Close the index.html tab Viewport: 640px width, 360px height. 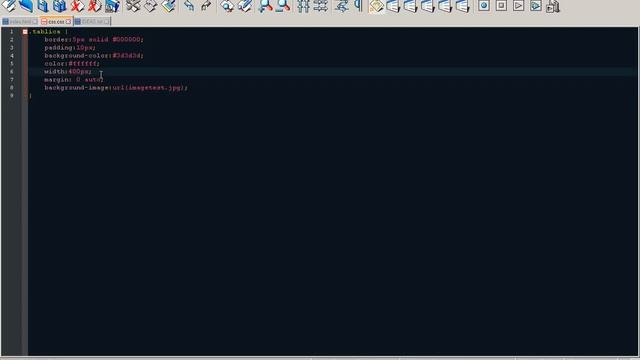(35, 22)
